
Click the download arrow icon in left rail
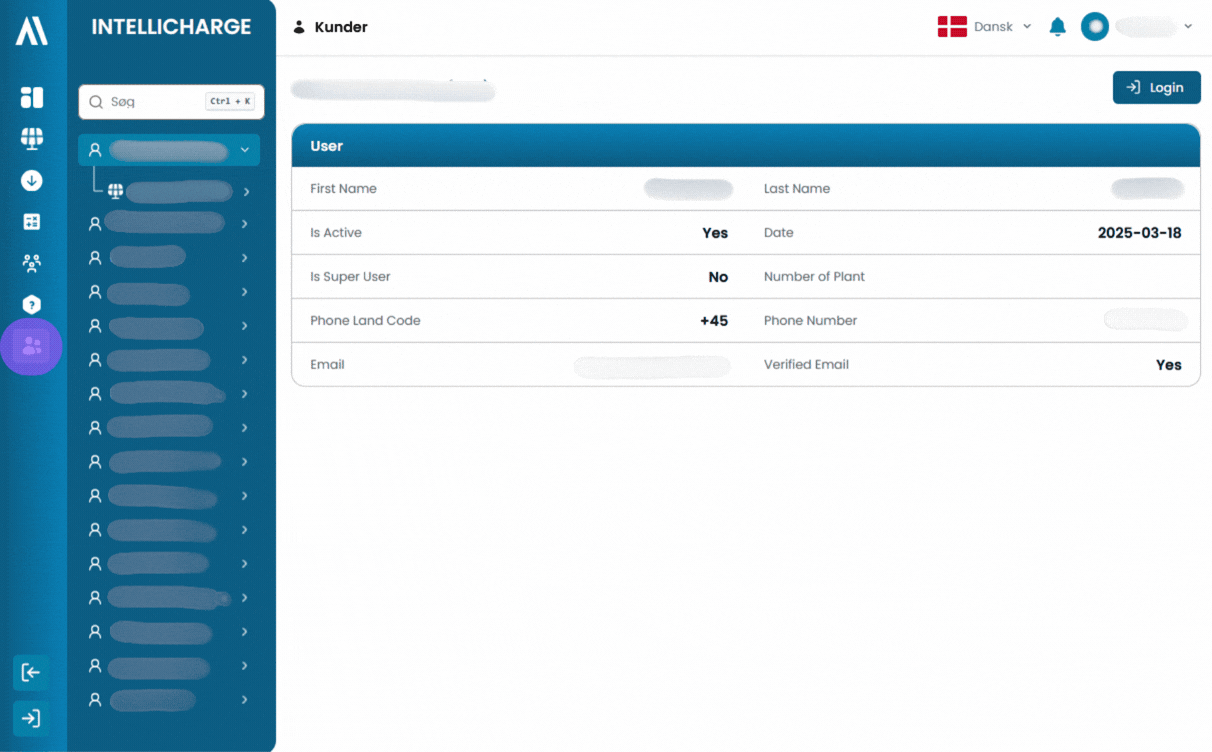pos(32,181)
